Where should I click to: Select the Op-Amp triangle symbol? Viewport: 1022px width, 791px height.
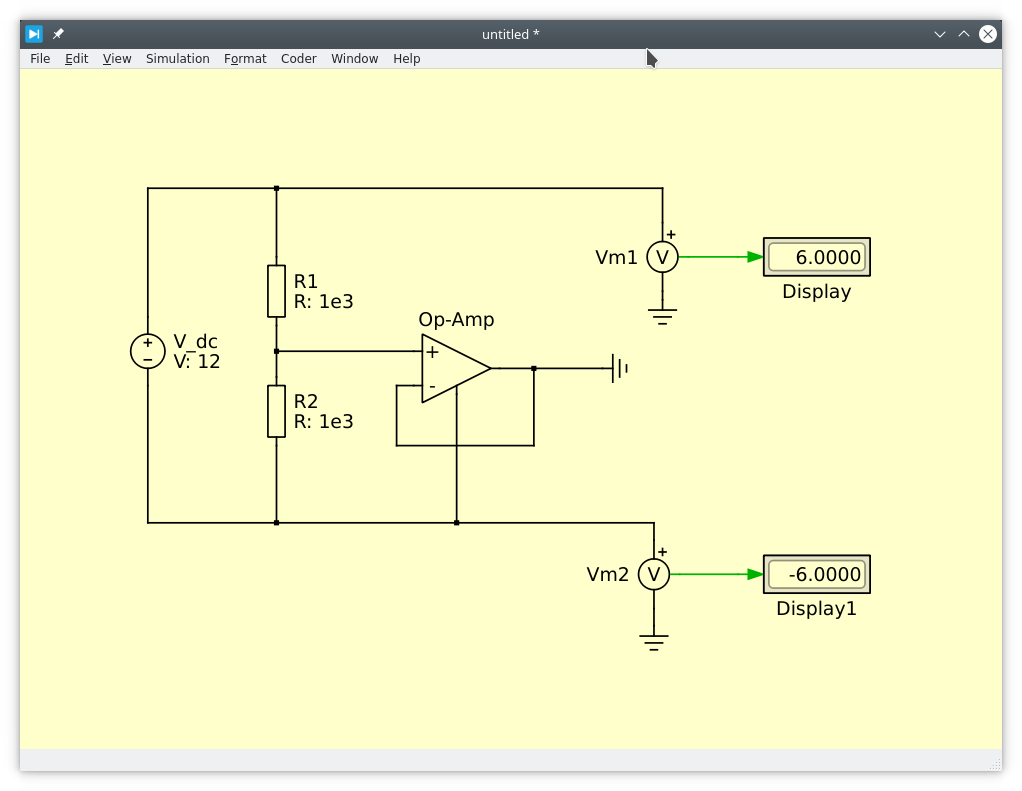coord(453,369)
